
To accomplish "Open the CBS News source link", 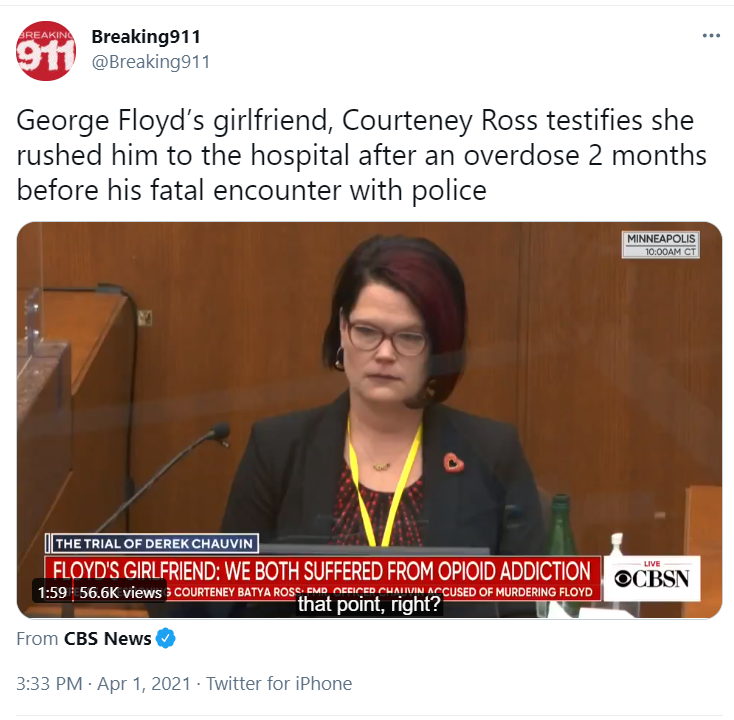I will click(x=107, y=639).
